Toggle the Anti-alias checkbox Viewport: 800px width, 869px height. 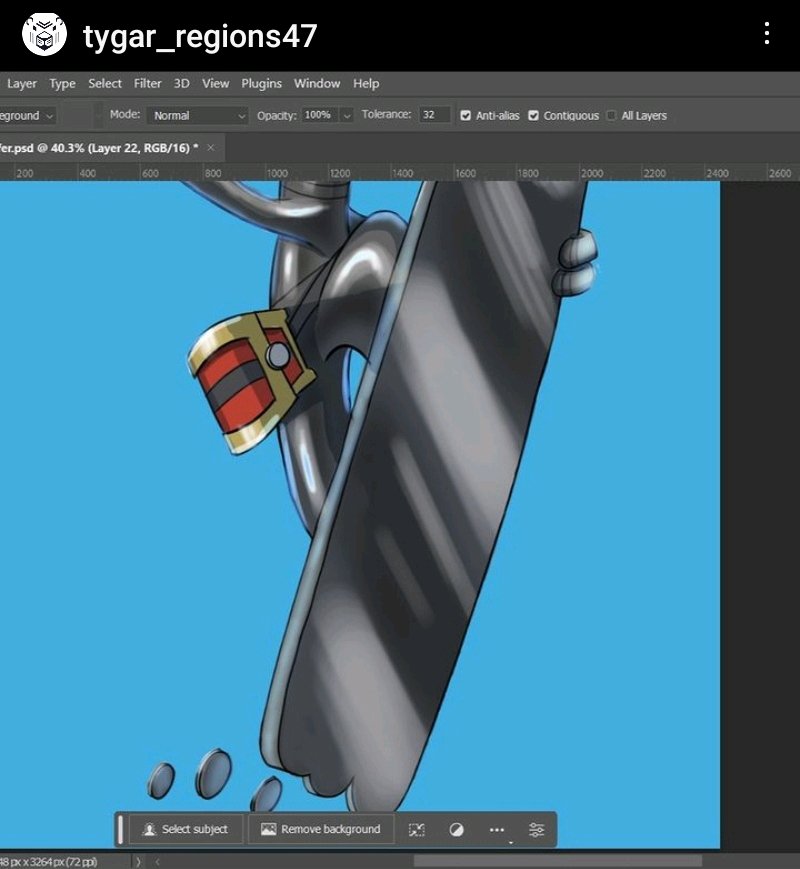pos(466,115)
